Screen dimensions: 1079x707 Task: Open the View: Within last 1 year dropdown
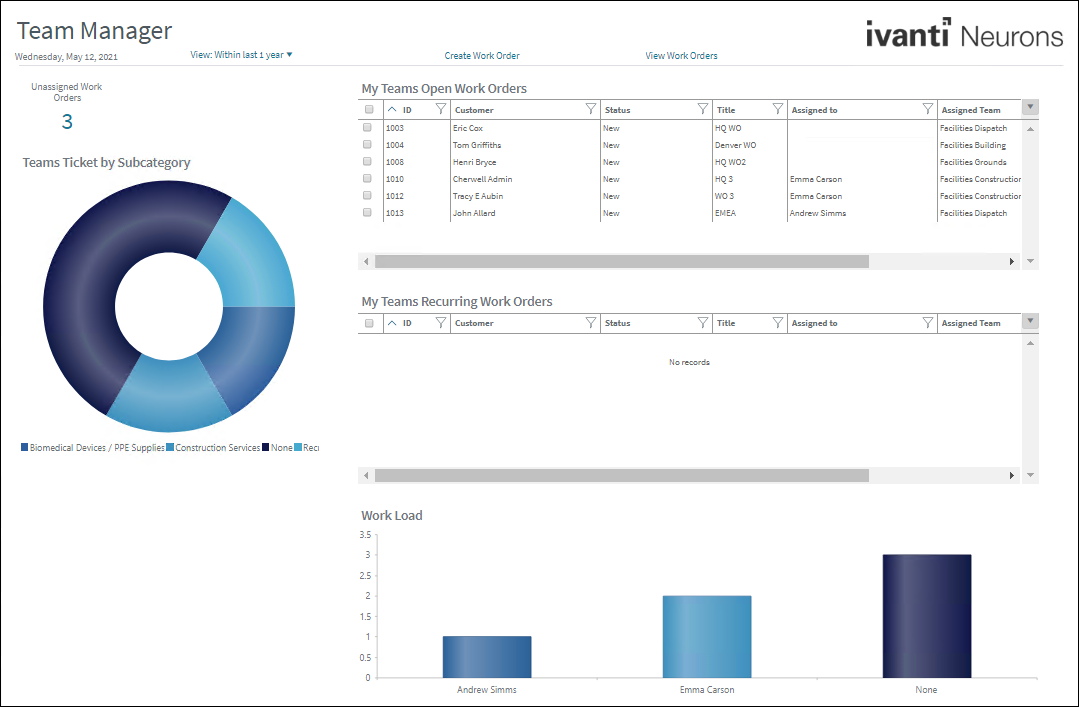(x=241, y=56)
